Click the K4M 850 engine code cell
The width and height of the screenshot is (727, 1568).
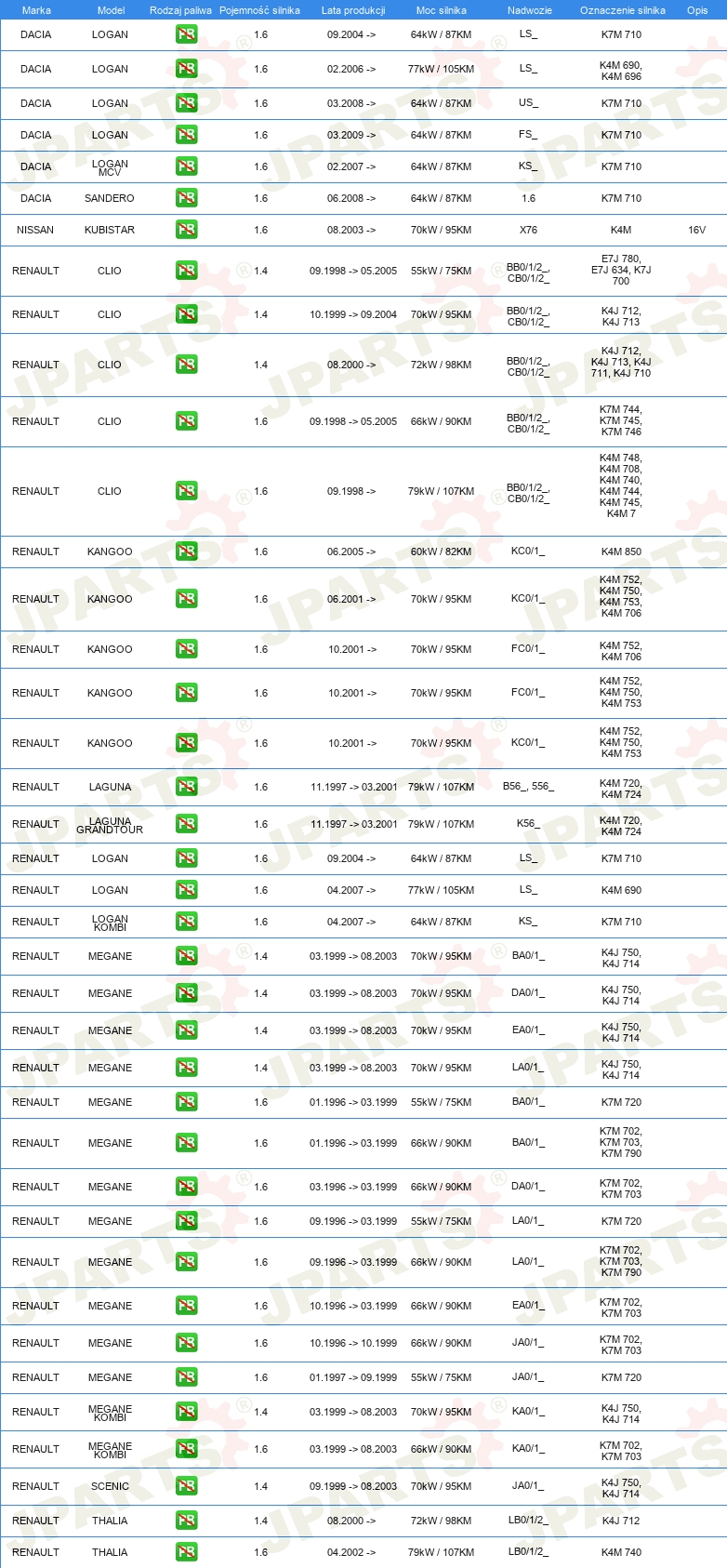click(621, 551)
